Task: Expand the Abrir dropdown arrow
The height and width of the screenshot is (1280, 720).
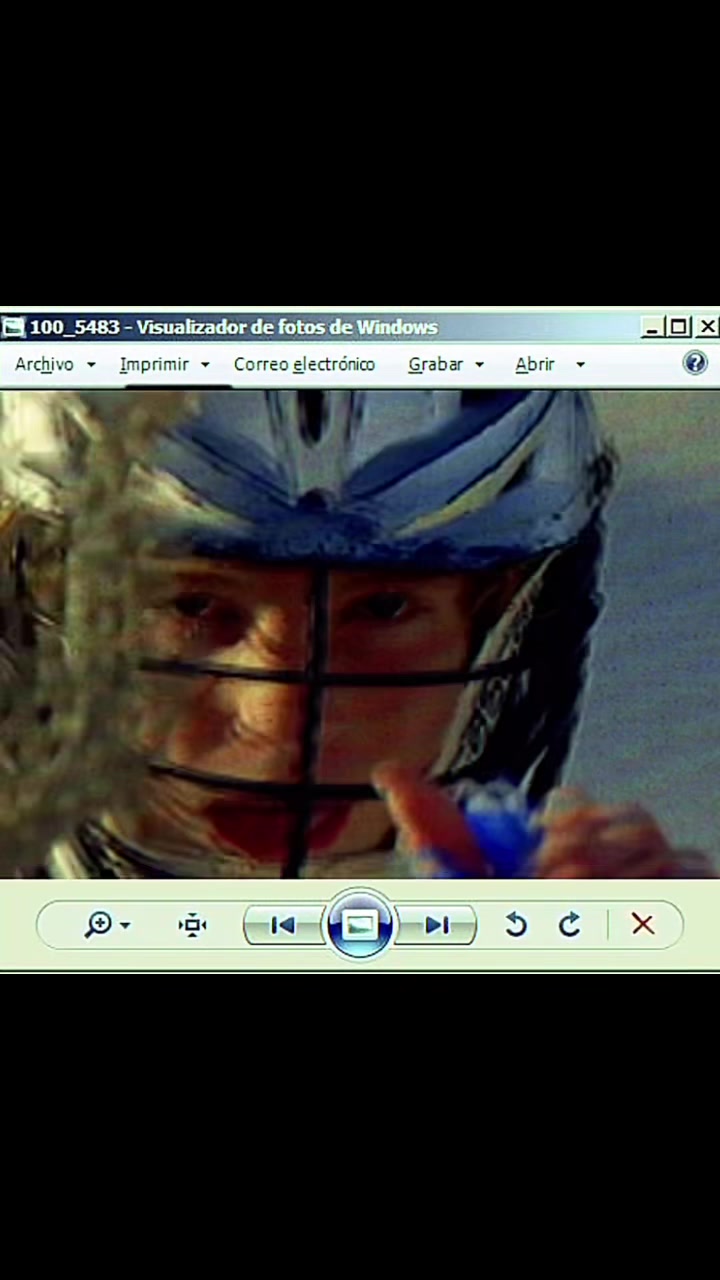Action: (580, 365)
